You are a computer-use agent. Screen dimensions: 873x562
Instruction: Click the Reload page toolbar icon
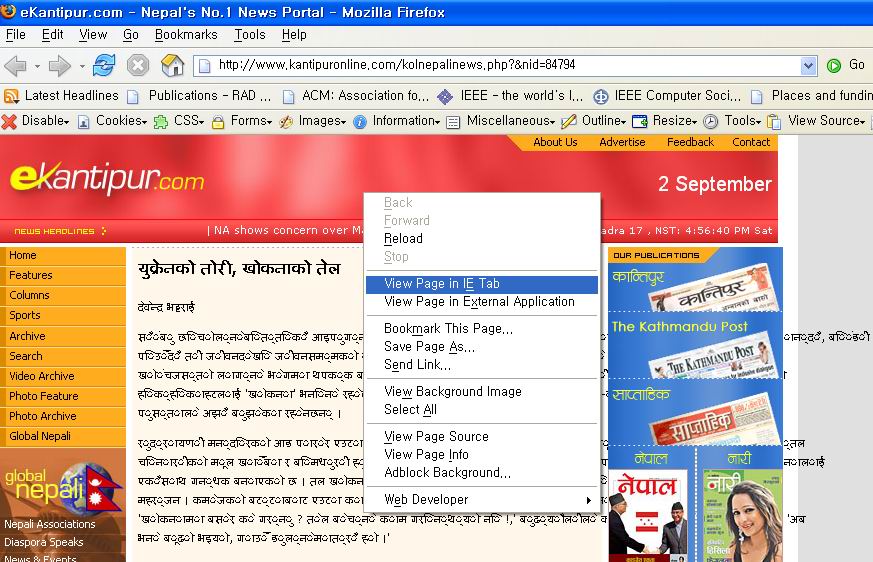104,66
